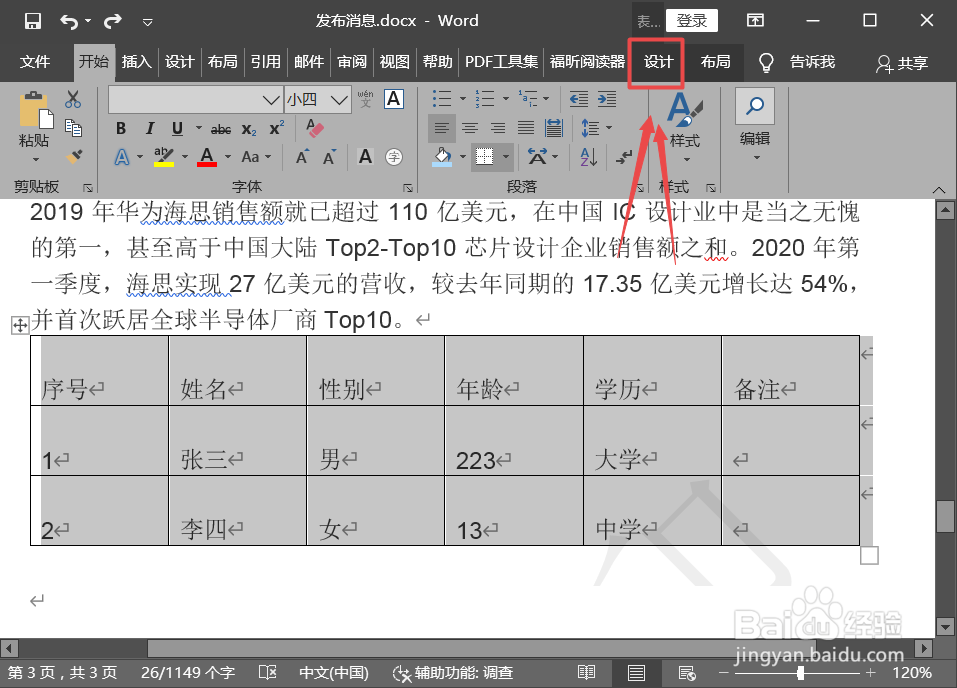Screen dimensions: 957x688
Task: Click the grow font size icon
Action: click(x=302, y=157)
